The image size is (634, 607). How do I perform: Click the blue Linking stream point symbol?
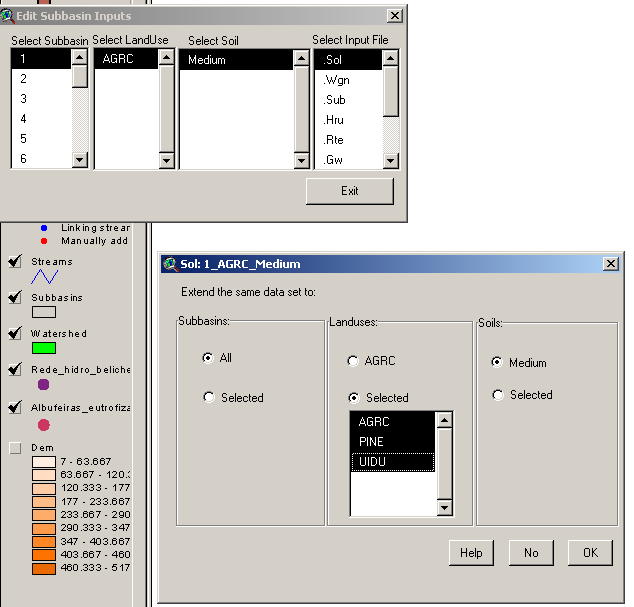pos(43,228)
